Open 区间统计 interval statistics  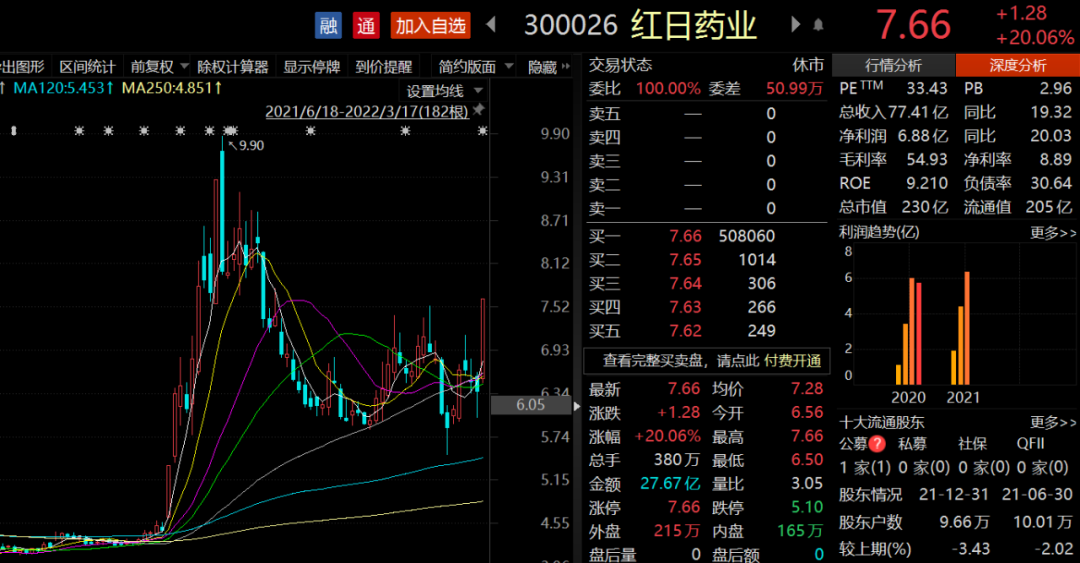[x=87, y=67]
